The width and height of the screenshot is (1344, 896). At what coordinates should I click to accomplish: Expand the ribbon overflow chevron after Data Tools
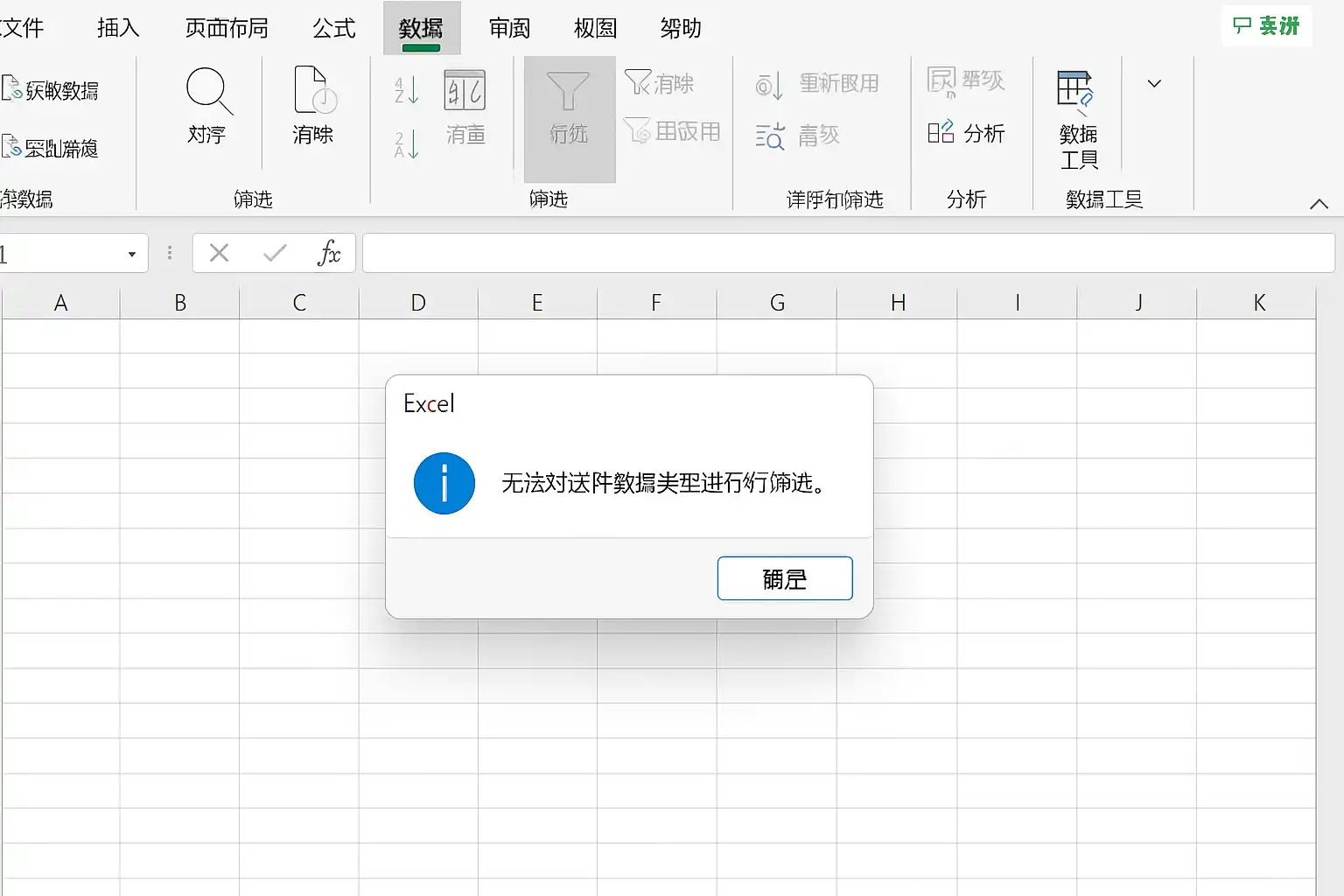point(1154,84)
